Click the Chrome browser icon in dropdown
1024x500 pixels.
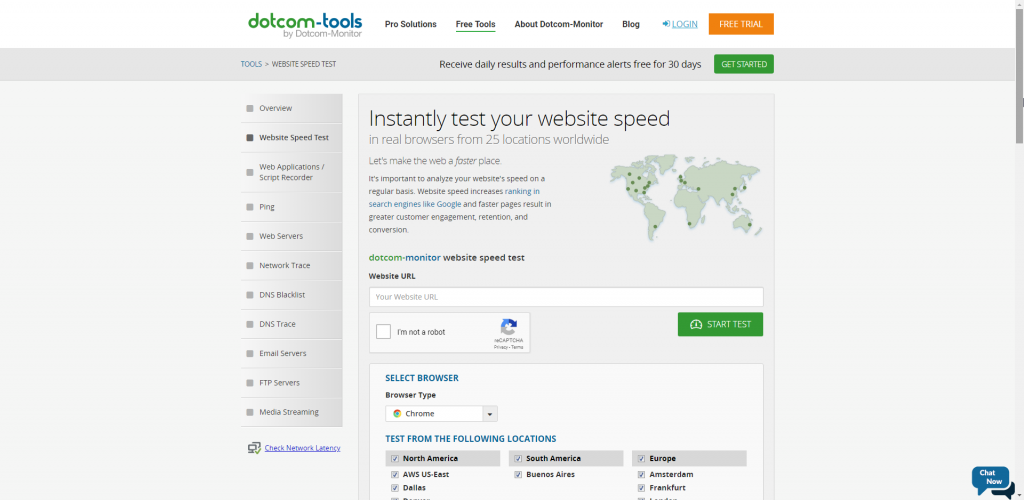point(397,414)
